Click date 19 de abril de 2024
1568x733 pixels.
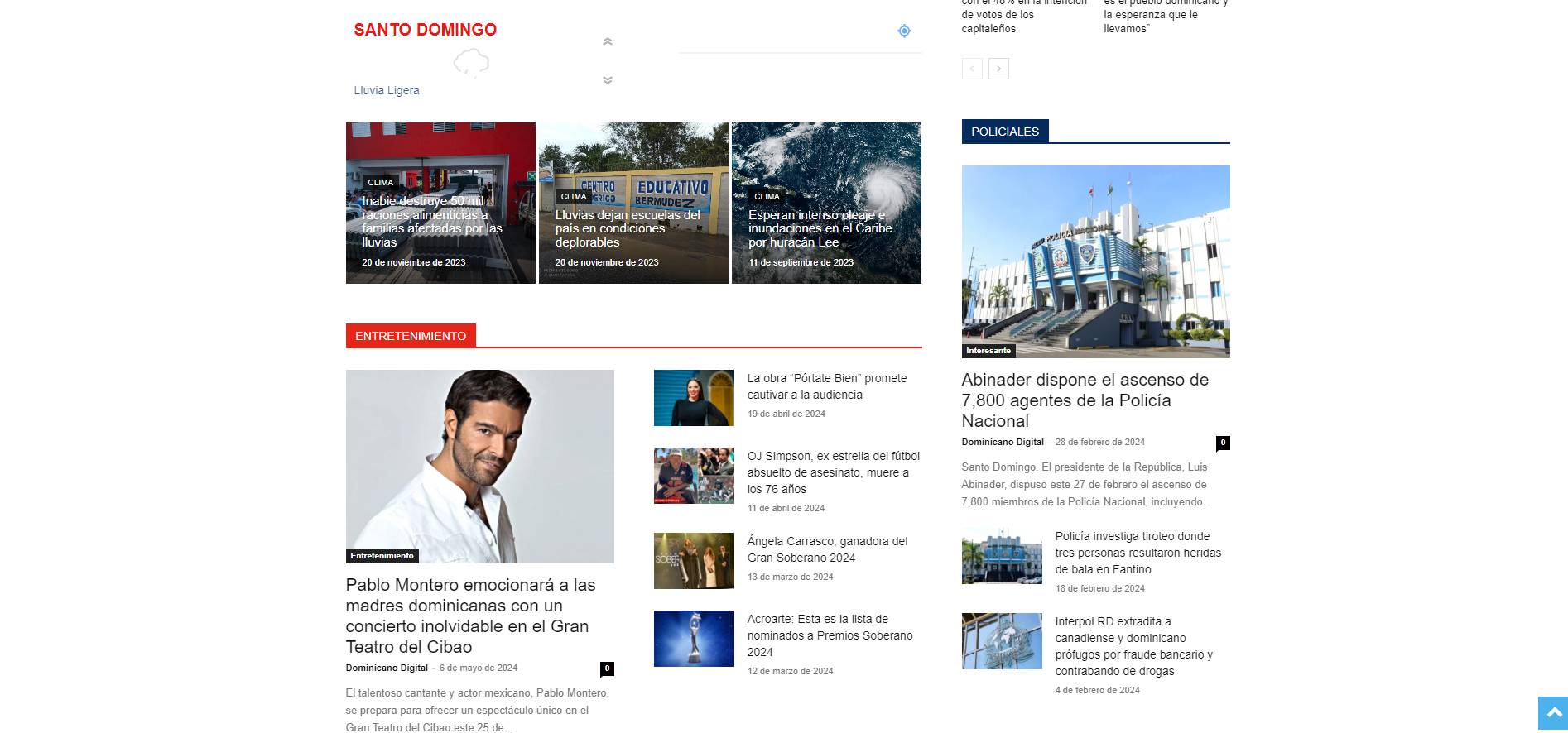tap(786, 414)
